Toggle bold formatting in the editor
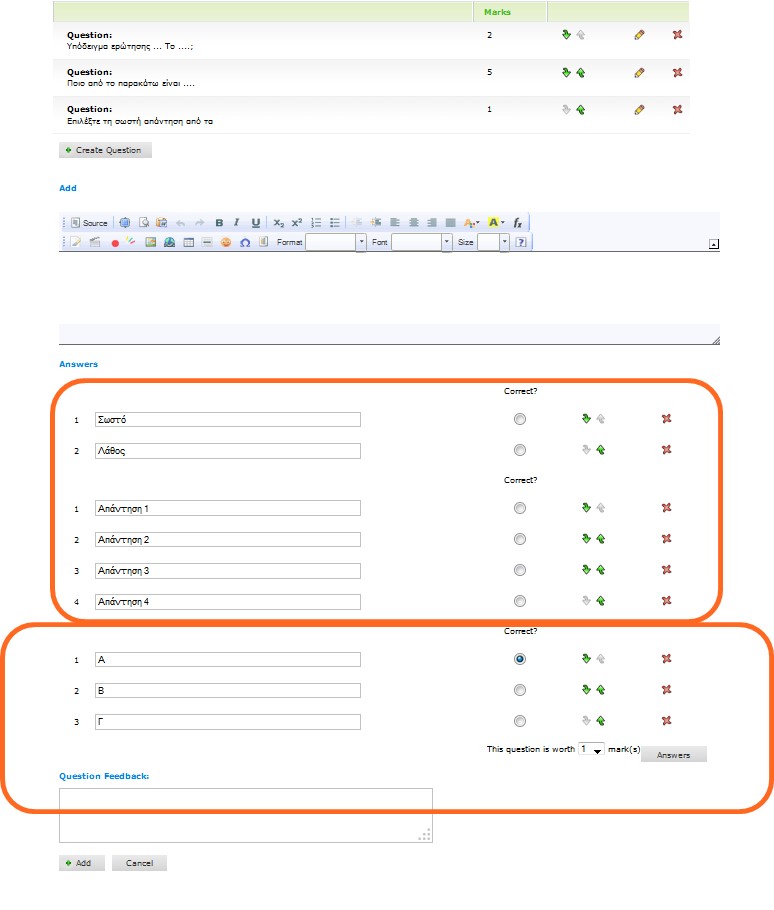 point(219,223)
